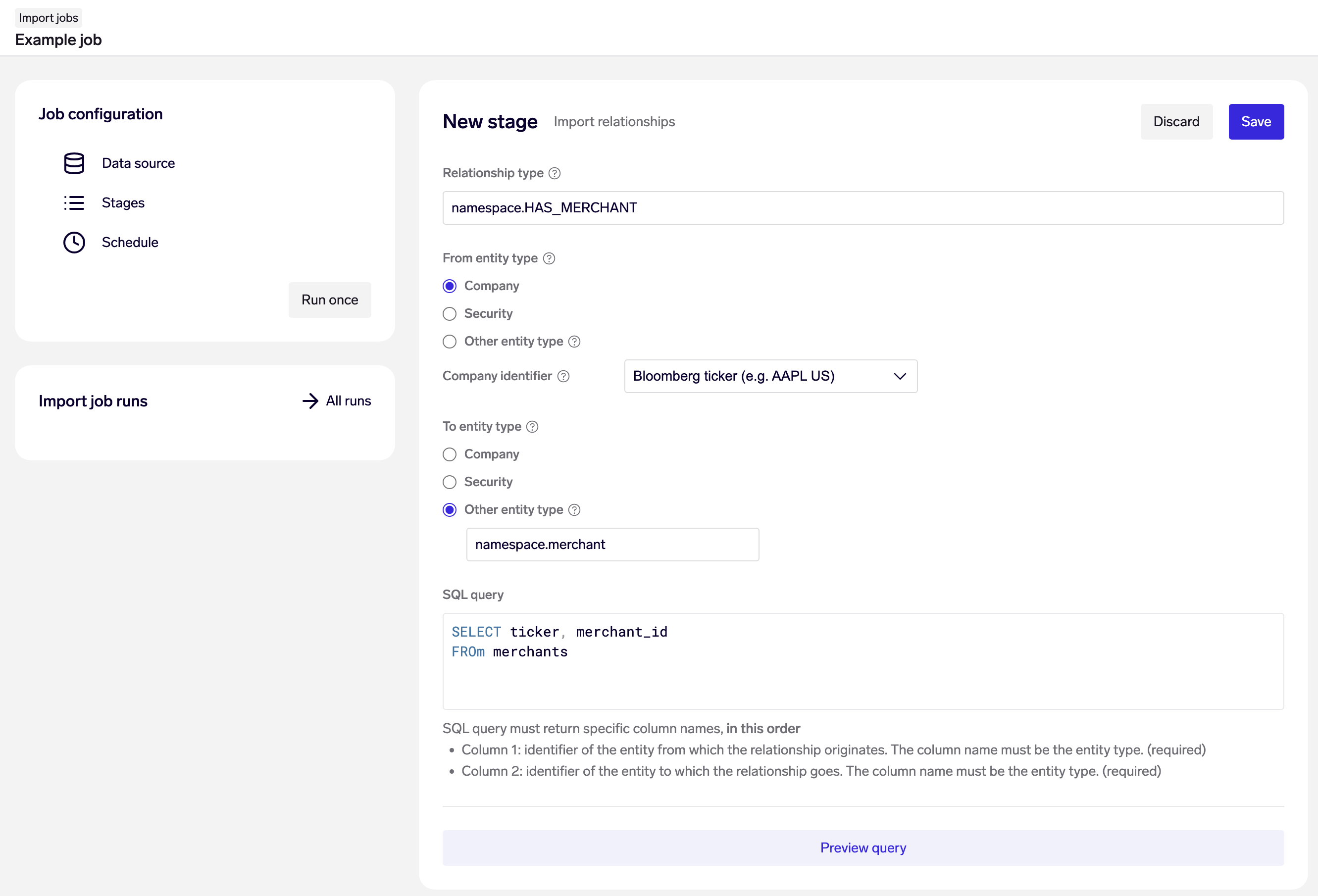Click the Example job title
Image resolution: width=1318 pixels, height=896 pixels.
pos(58,40)
